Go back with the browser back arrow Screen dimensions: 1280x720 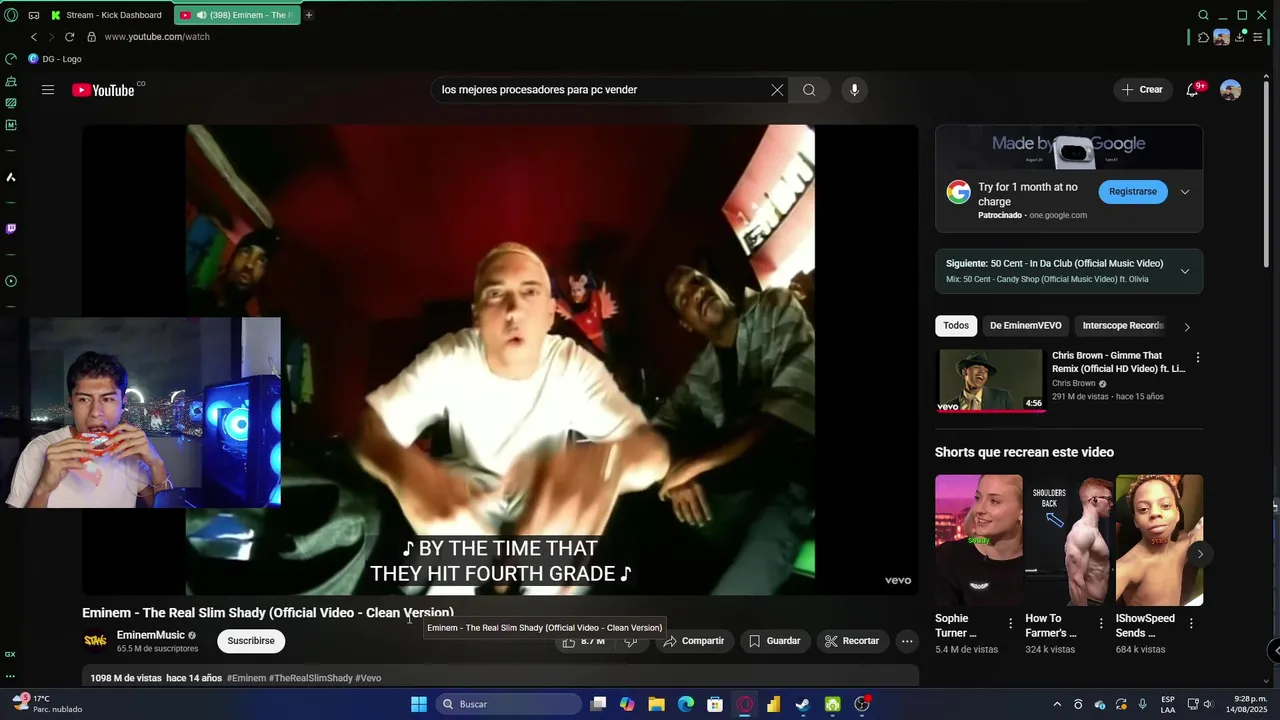(x=33, y=37)
